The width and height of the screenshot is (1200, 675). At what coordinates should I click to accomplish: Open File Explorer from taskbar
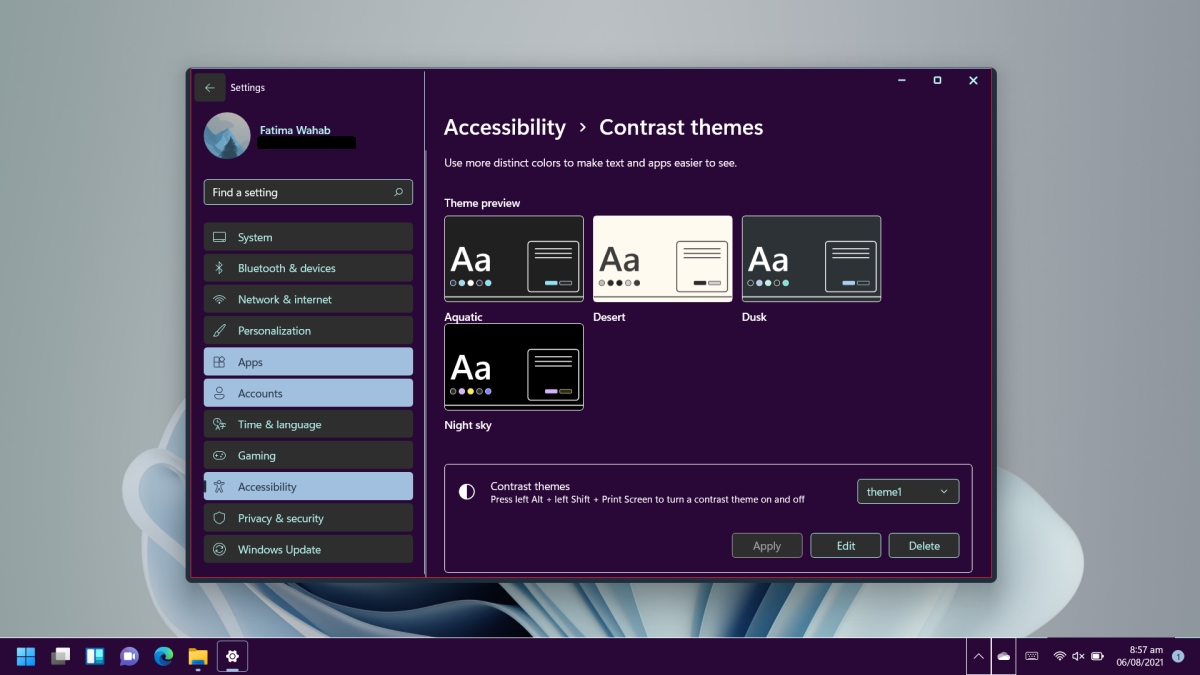(198, 656)
